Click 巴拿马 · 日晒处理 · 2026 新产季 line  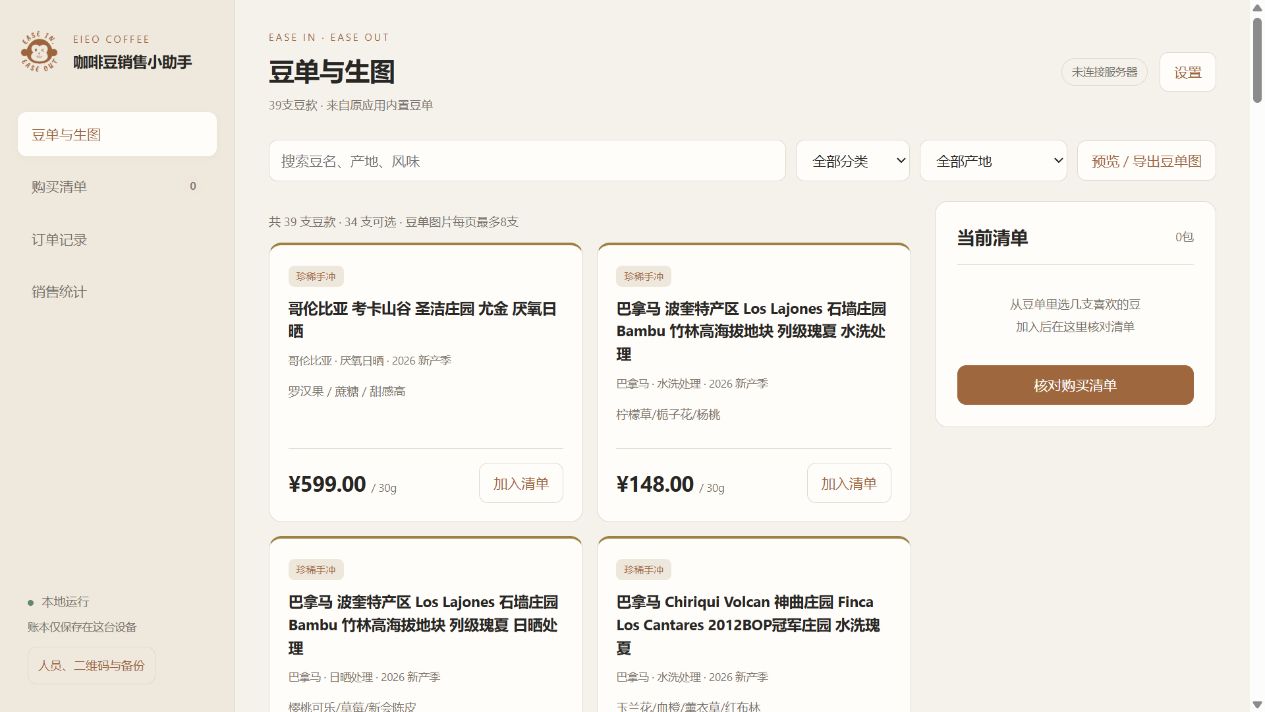click(x=364, y=677)
